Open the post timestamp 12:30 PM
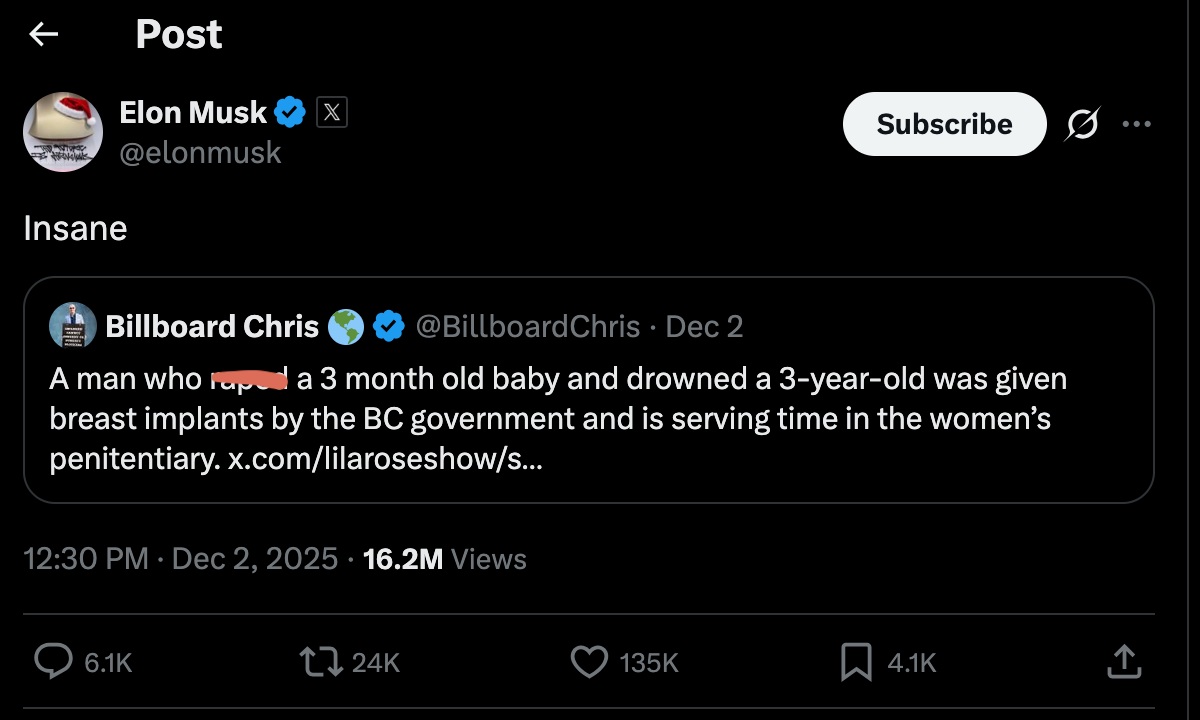 tap(86, 558)
